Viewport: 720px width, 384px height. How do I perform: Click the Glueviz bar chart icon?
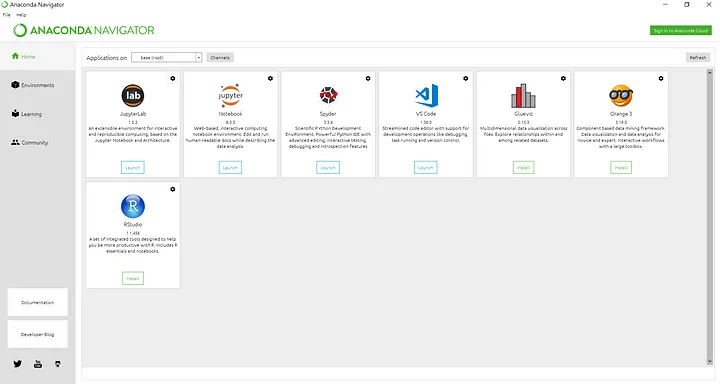pyautogui.click(x=523, y=96)
